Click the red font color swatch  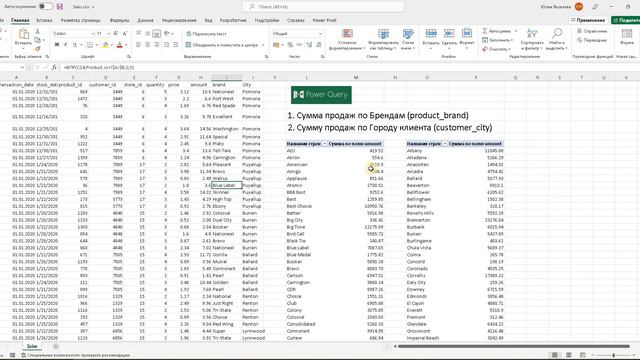click(120, 45)
